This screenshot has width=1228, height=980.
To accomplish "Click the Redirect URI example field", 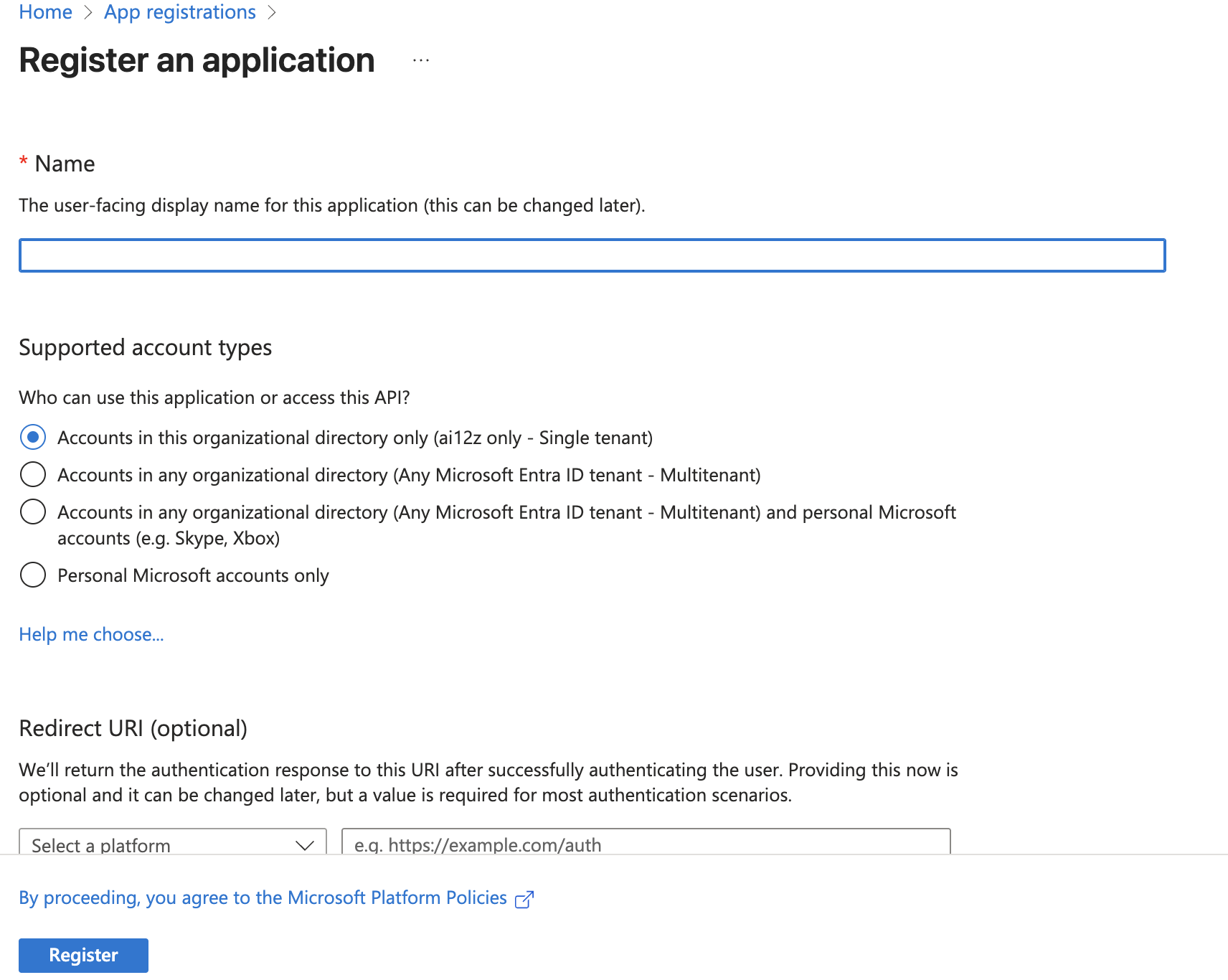I will [646, 844].
